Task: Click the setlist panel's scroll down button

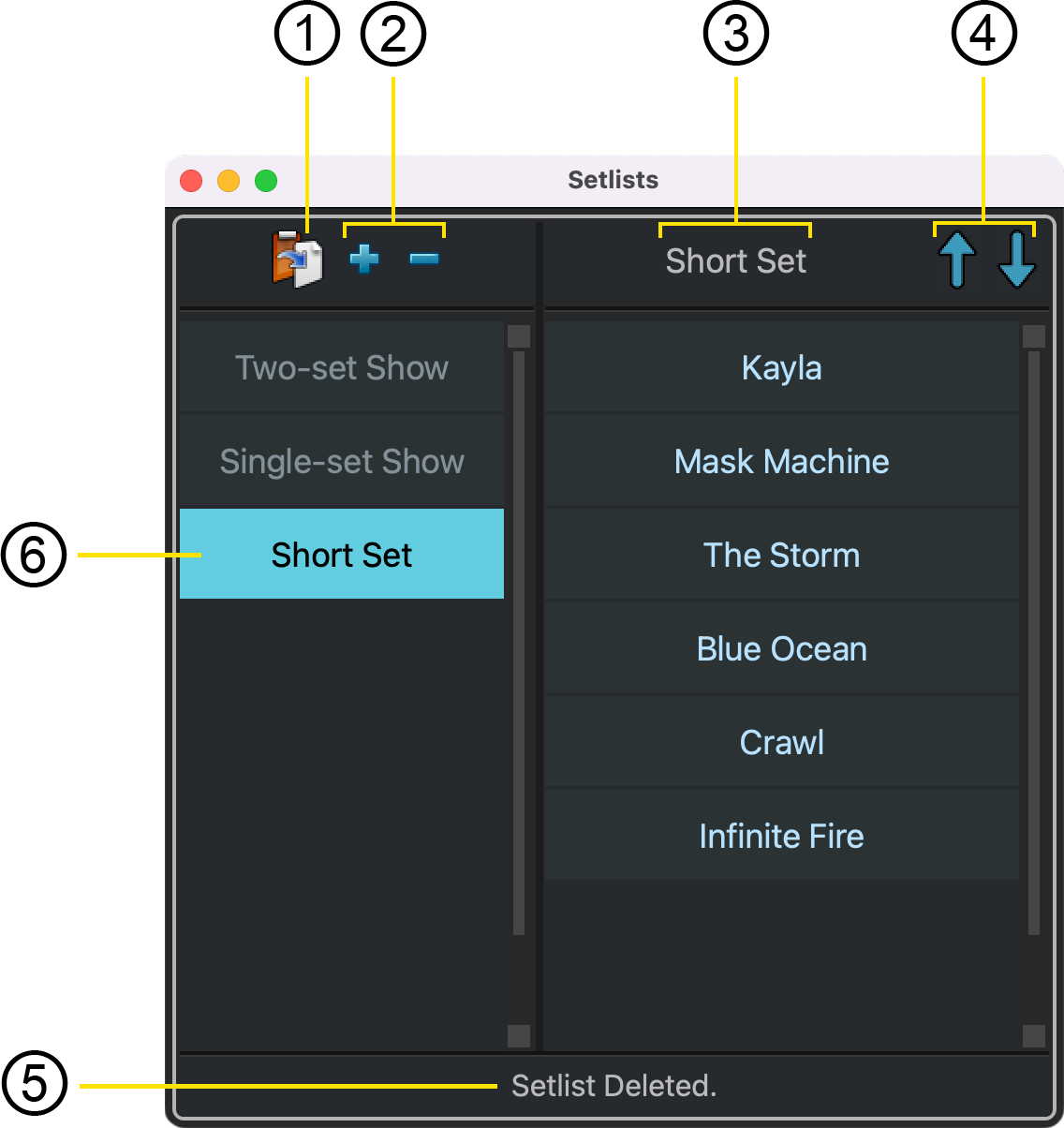Action: [519, 1035]
